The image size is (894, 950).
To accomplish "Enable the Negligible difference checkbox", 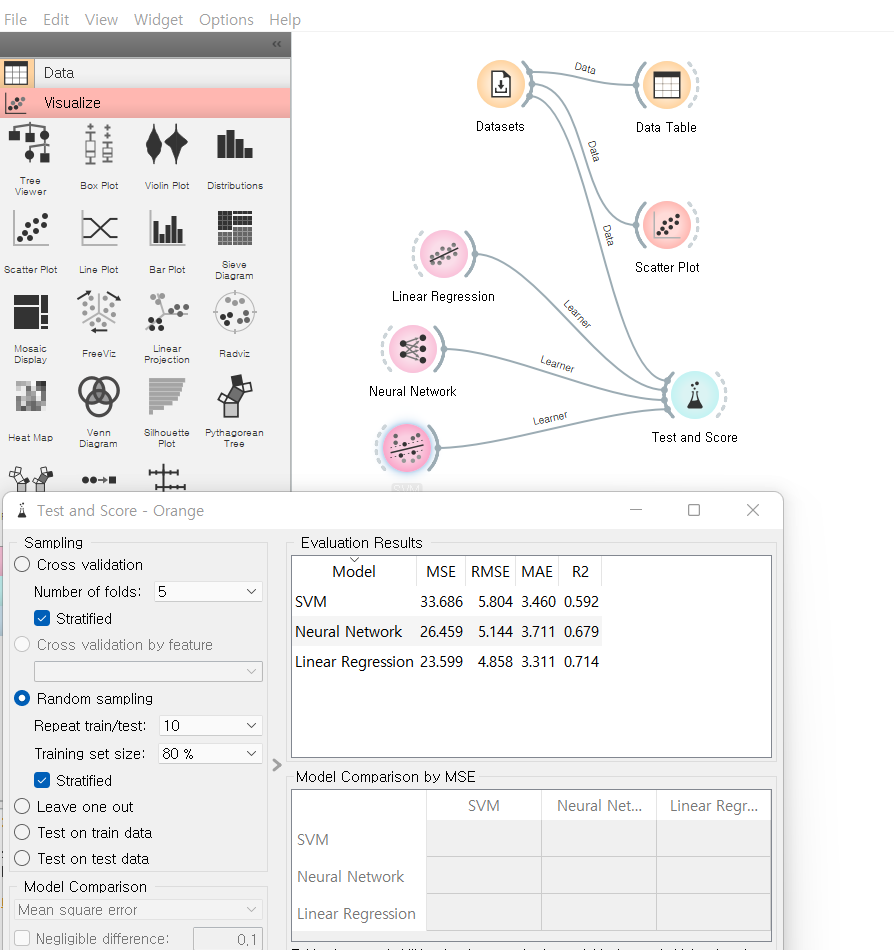I will click(23, 939).
